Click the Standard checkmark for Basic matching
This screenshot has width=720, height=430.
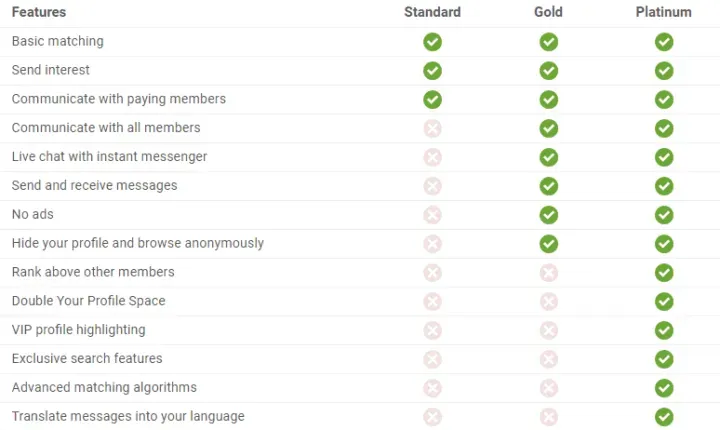(x=432, y=42)
